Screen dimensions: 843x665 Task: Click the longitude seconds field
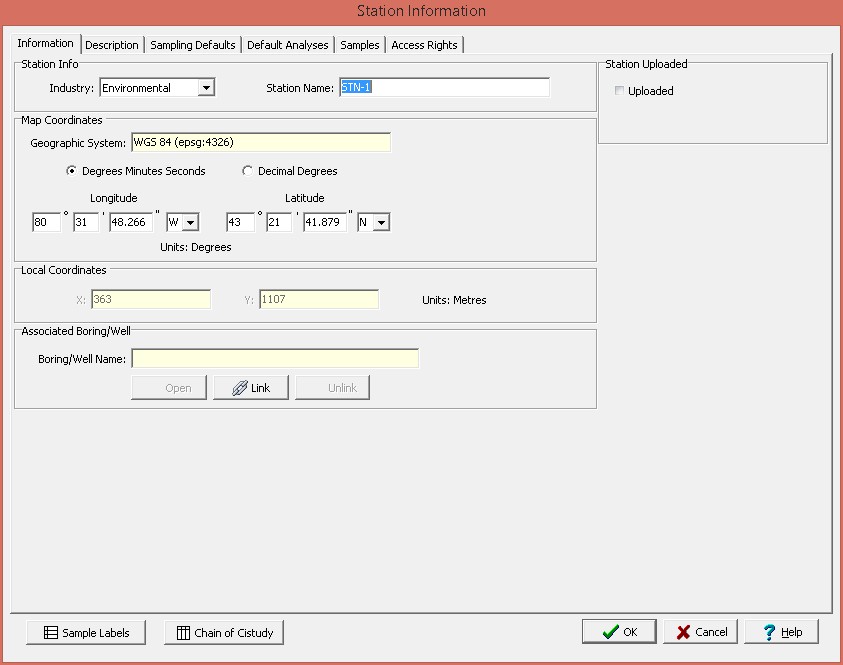[130, 222]
